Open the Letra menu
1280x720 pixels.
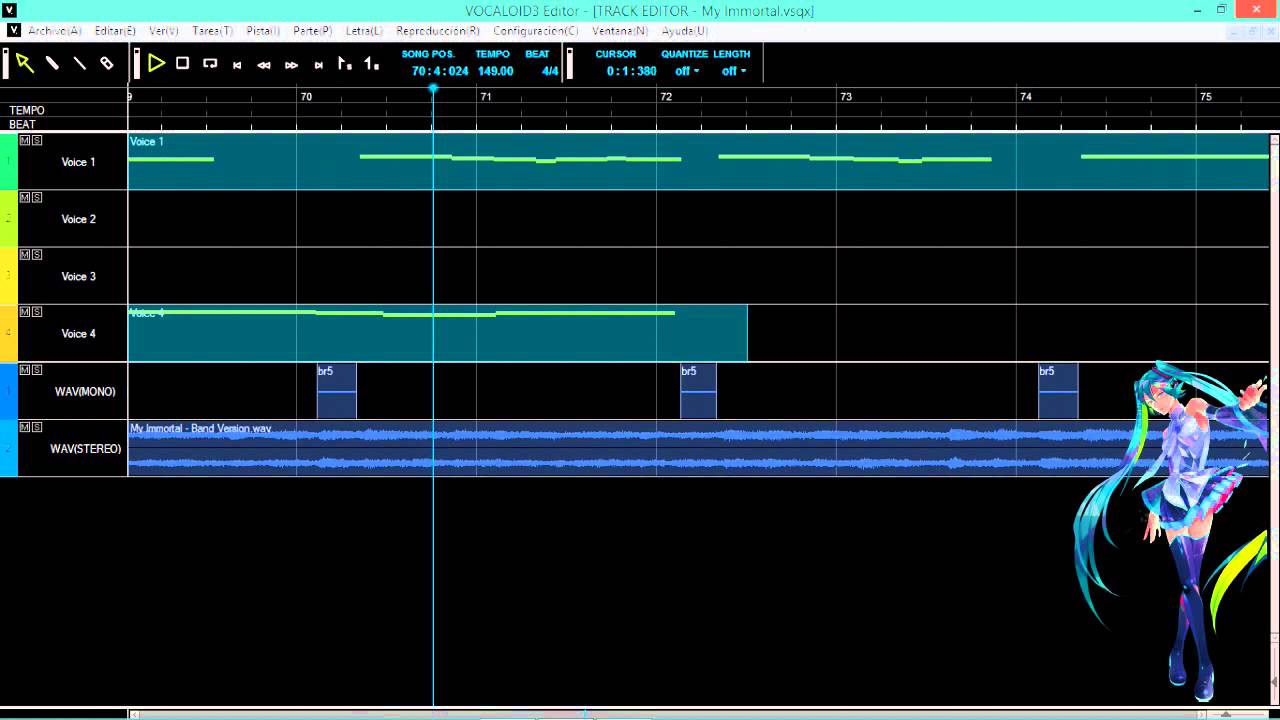tap(364, 31)
